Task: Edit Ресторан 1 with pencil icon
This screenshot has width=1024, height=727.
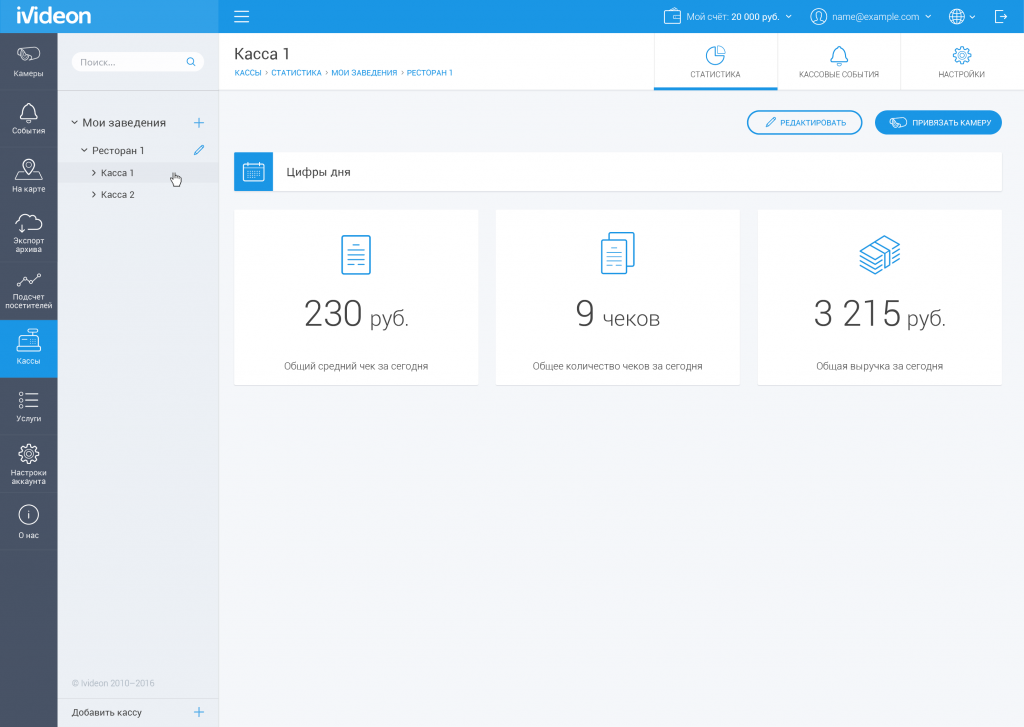Action: point(199,150)
